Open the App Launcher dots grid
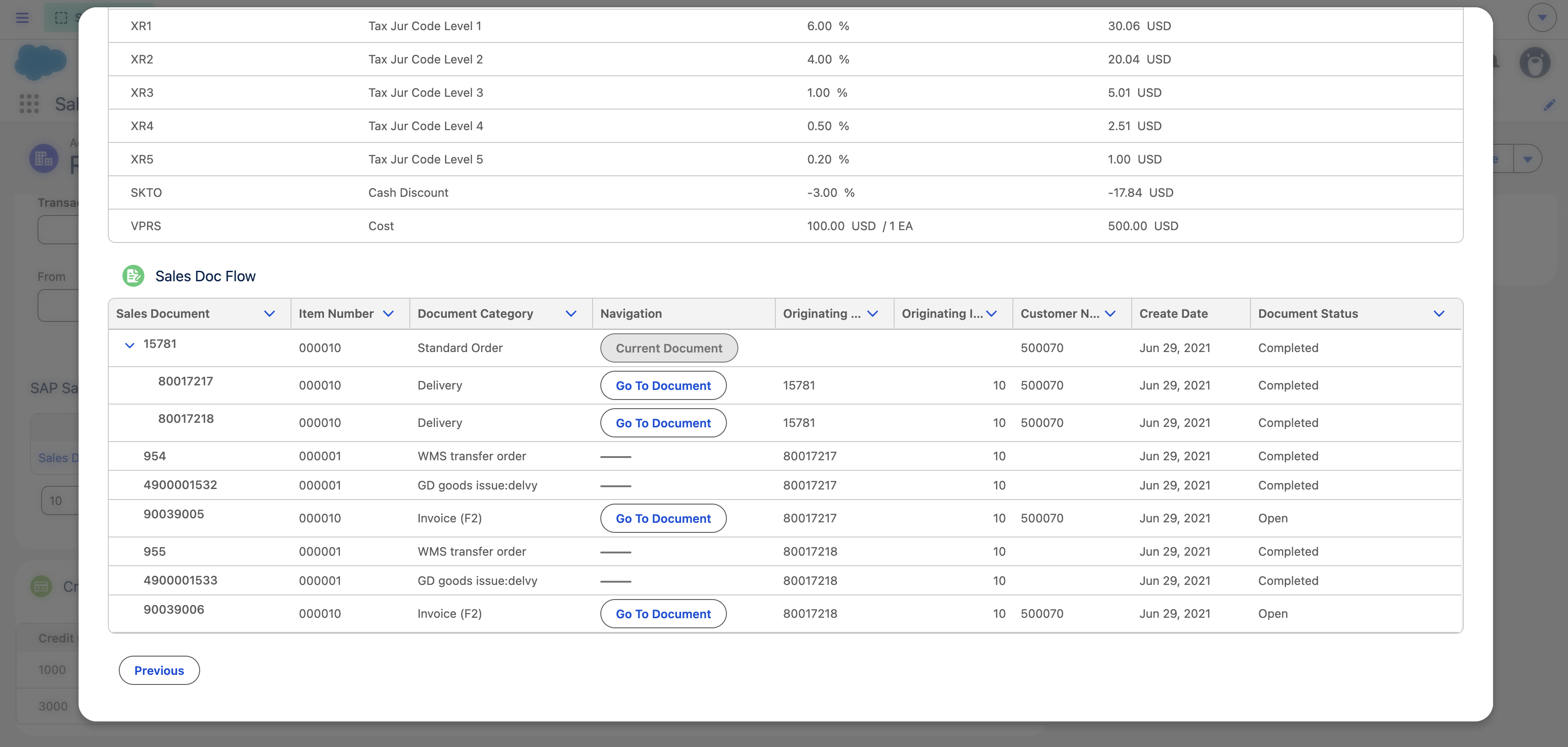This screenshot has height=747, width=1568. (x=29, y=103)
